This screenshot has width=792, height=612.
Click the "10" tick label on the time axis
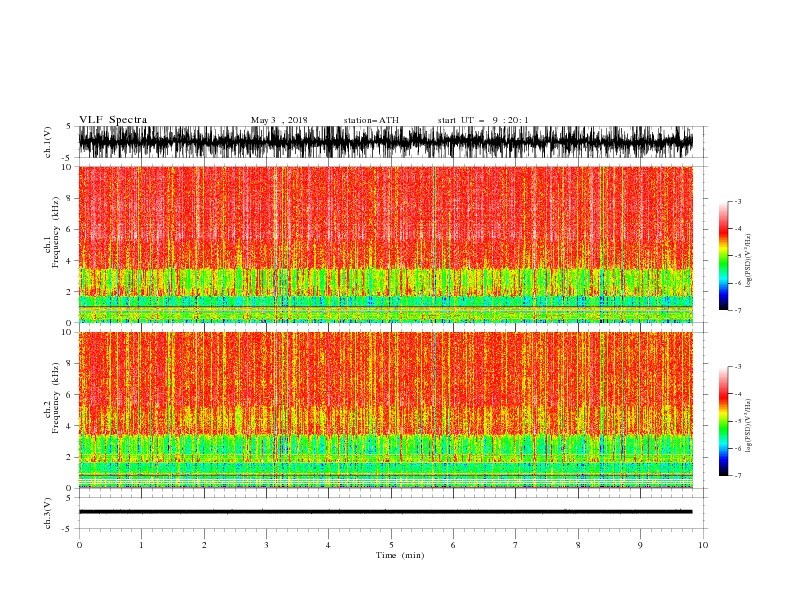pyautogui.click(x=703, y=545)
